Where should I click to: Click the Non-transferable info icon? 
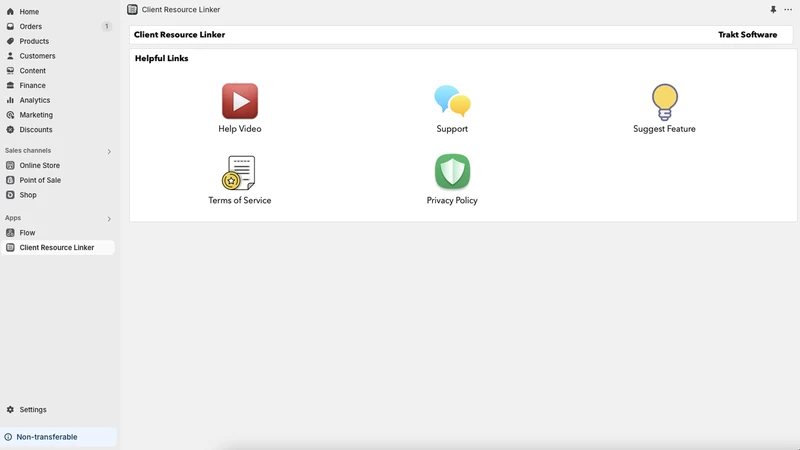point(8,437)
